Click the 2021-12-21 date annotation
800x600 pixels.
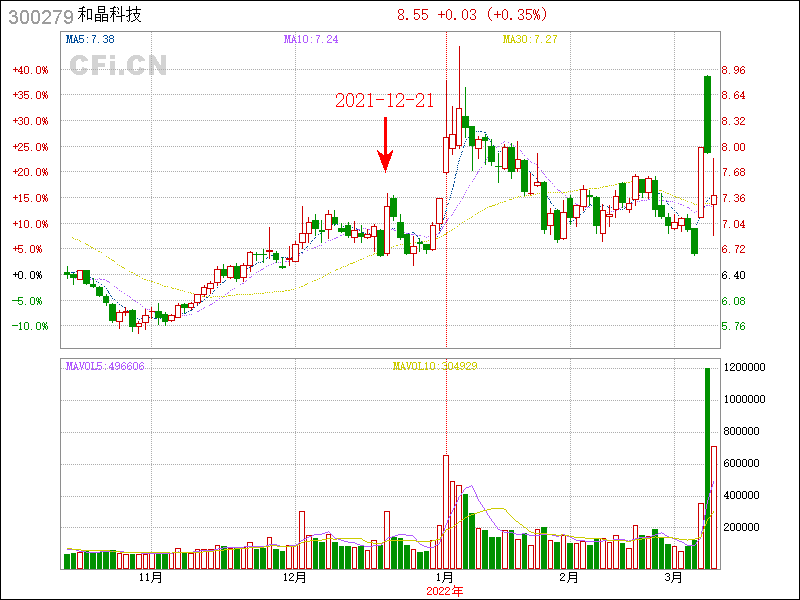(384, 101)
